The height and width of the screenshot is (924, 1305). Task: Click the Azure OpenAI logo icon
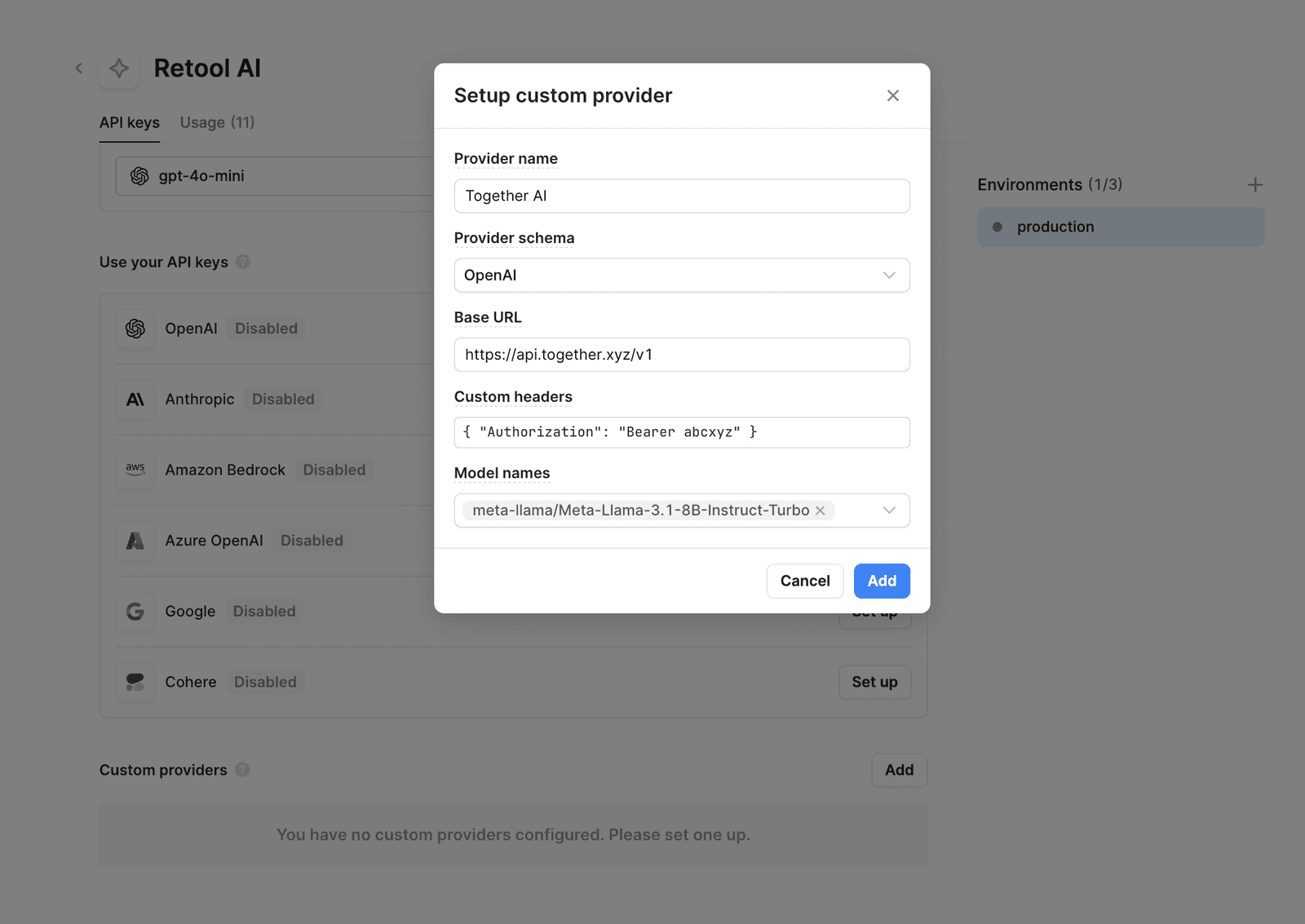point(135,541)
